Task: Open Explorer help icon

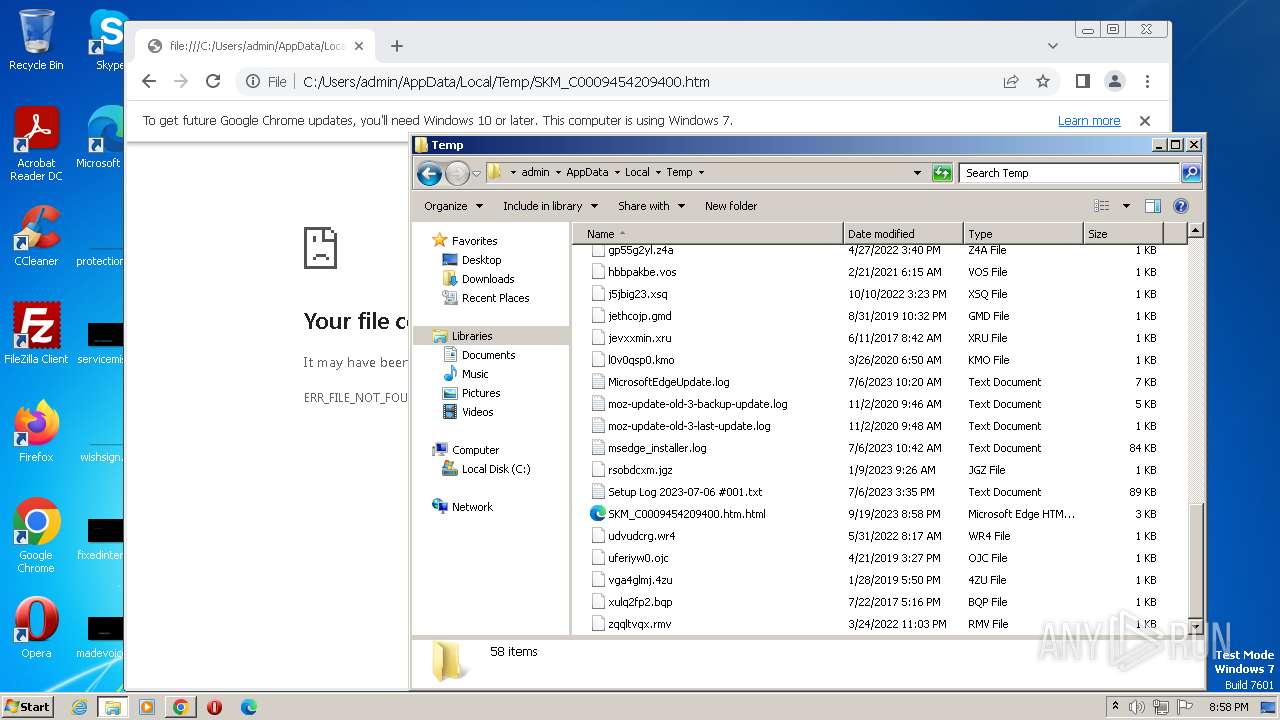Action: [1181, 206]
